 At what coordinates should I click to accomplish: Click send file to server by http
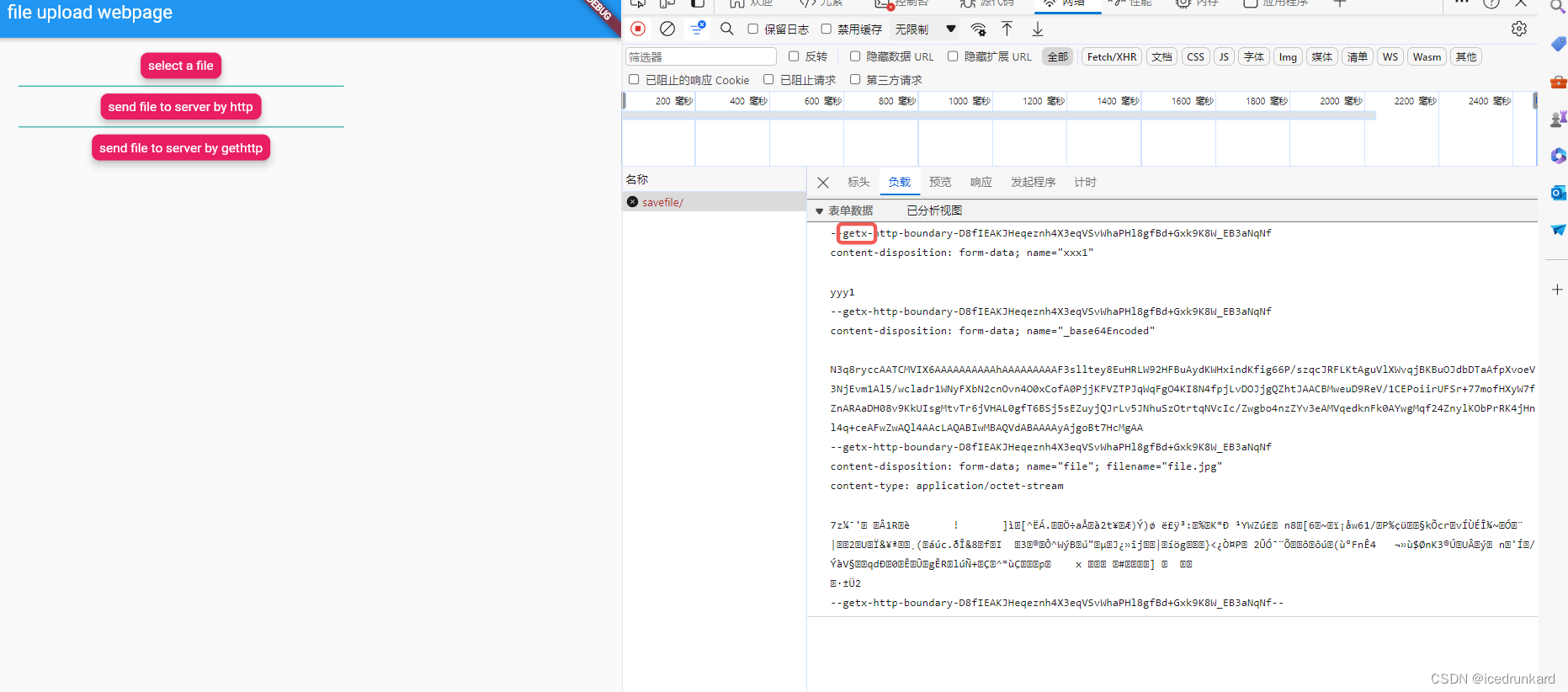(181, 107)
